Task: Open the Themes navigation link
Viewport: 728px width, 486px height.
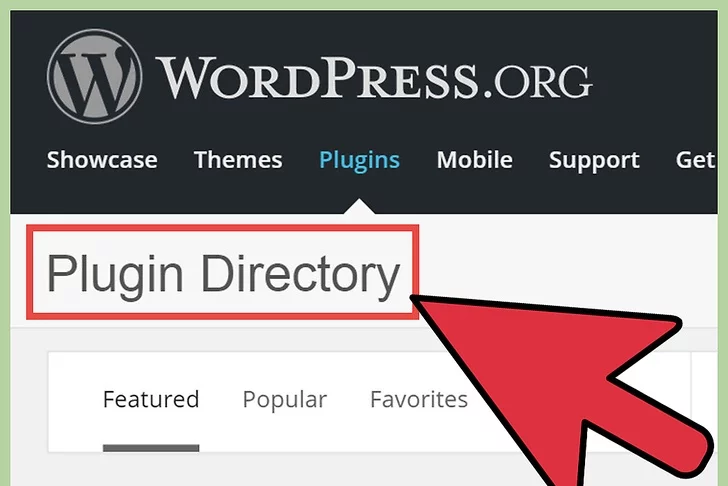Action: pyautogui.click(x=238, y=160)
